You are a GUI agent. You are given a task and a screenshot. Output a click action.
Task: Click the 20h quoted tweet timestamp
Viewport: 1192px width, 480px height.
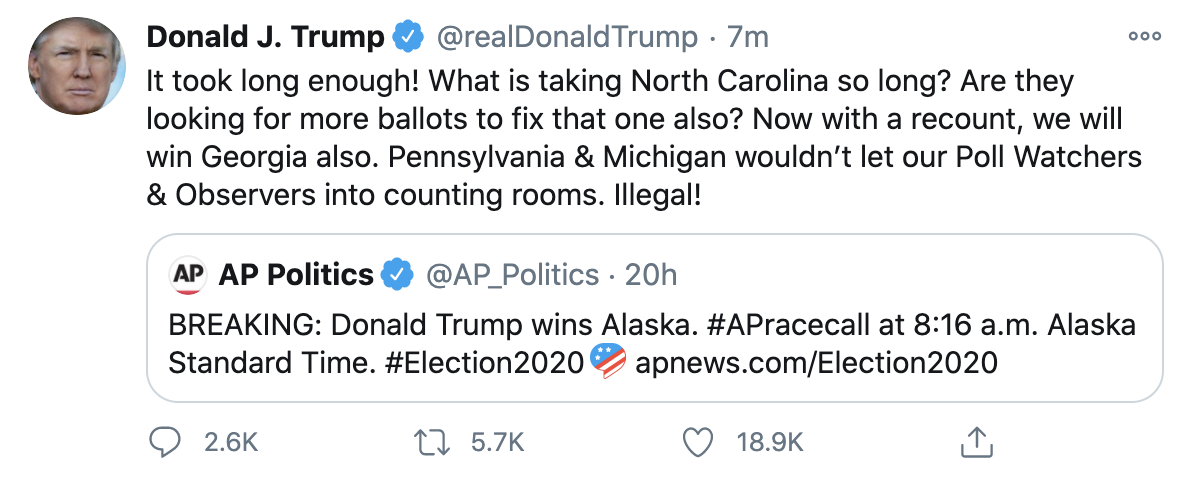click(651, 274)
